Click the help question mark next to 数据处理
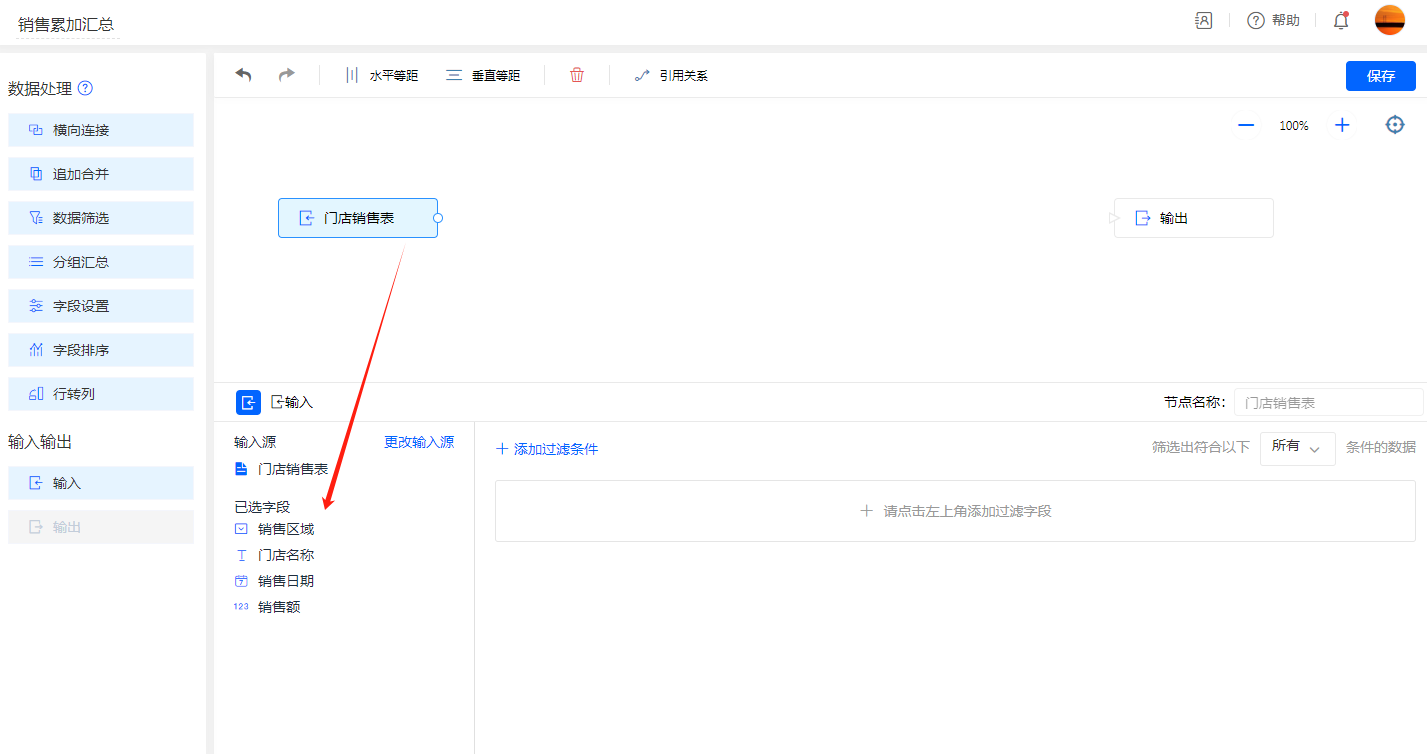Image resolution: width=1427 pixels, height=754 pixels. click(x=85, y=88)
